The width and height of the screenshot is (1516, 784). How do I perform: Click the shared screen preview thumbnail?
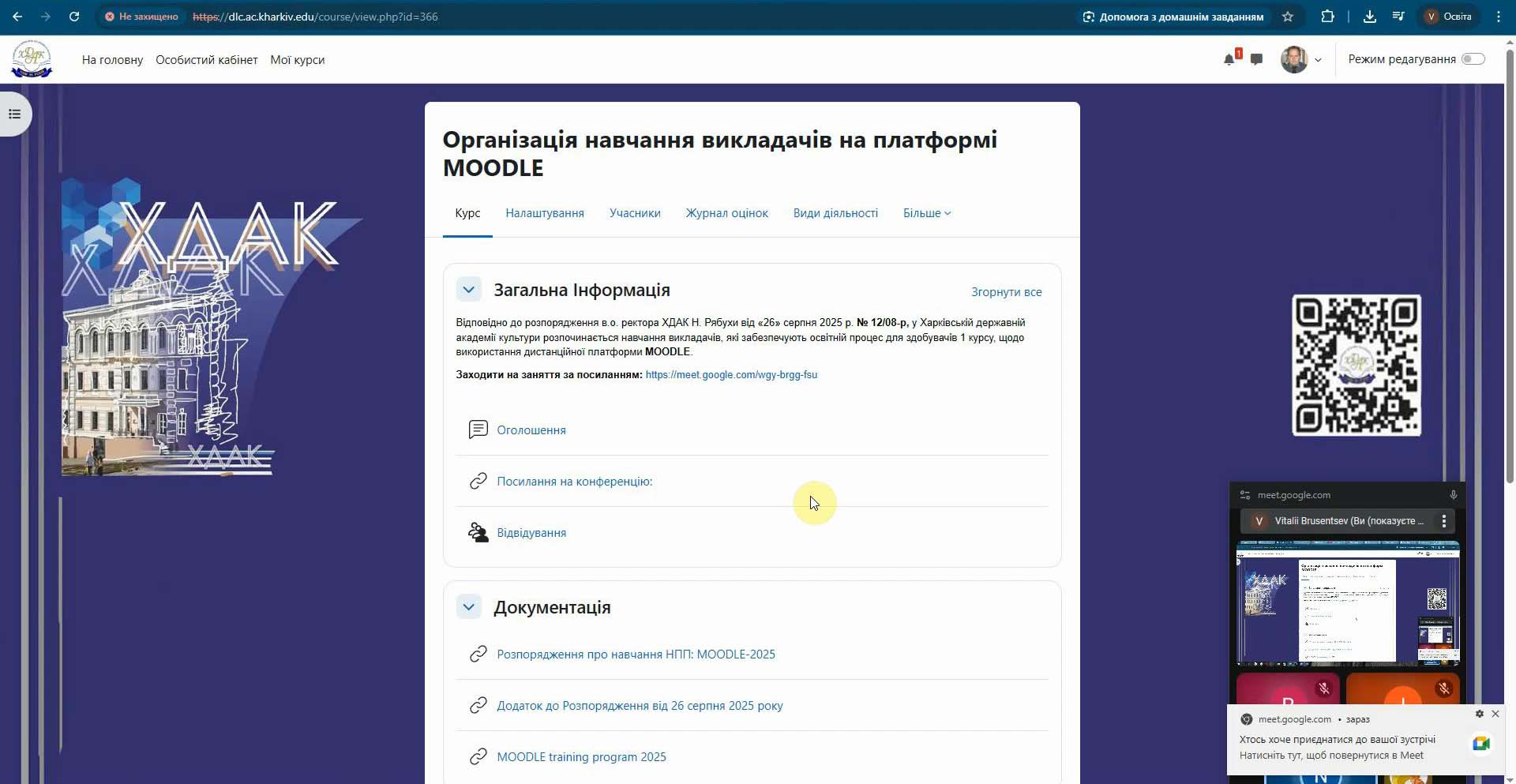click(x=1347, y=604)
